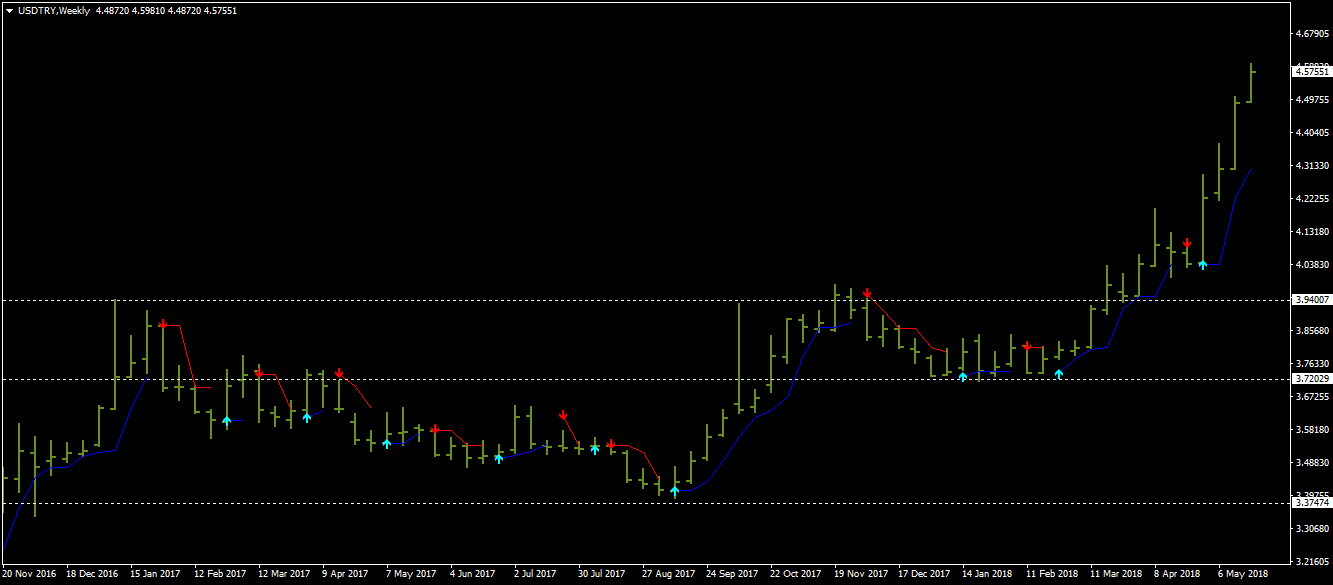
Task: Click the 18 Dec 2016 date label
Action: point(94,575)
